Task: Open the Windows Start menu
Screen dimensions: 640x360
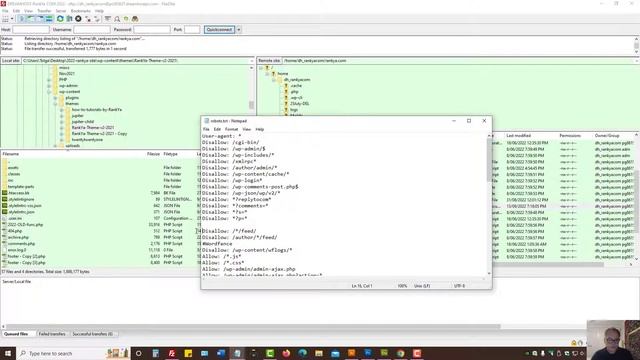Action: click(x=8, y=353)
